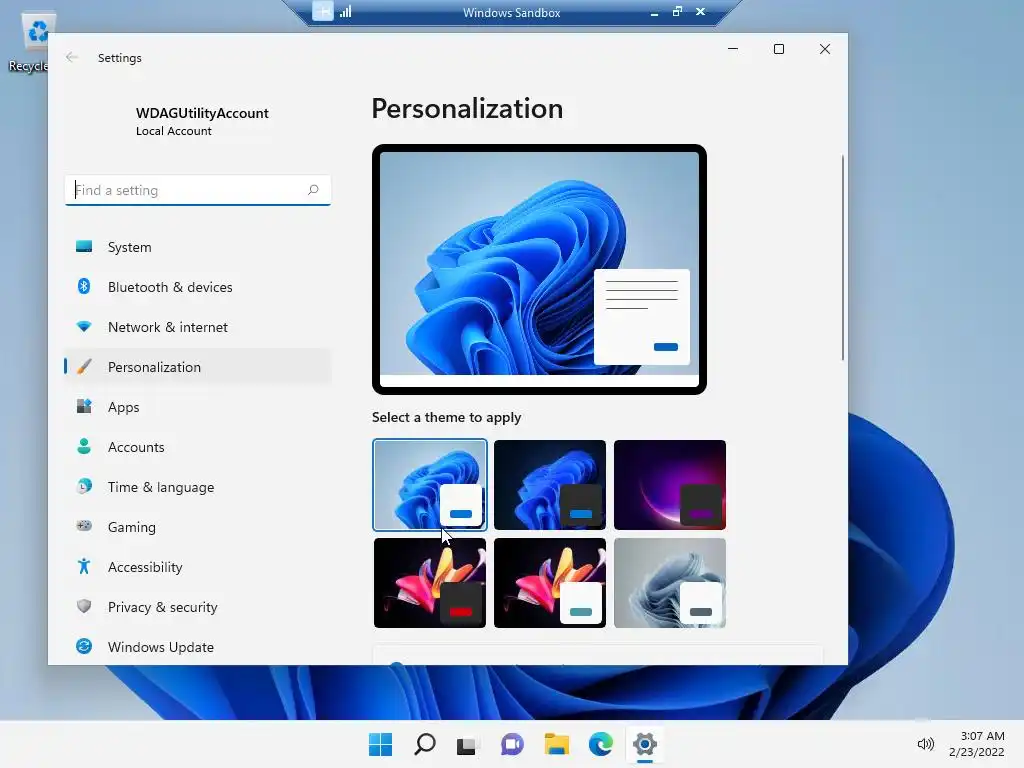Open Accessibility settings

point(197,566)
